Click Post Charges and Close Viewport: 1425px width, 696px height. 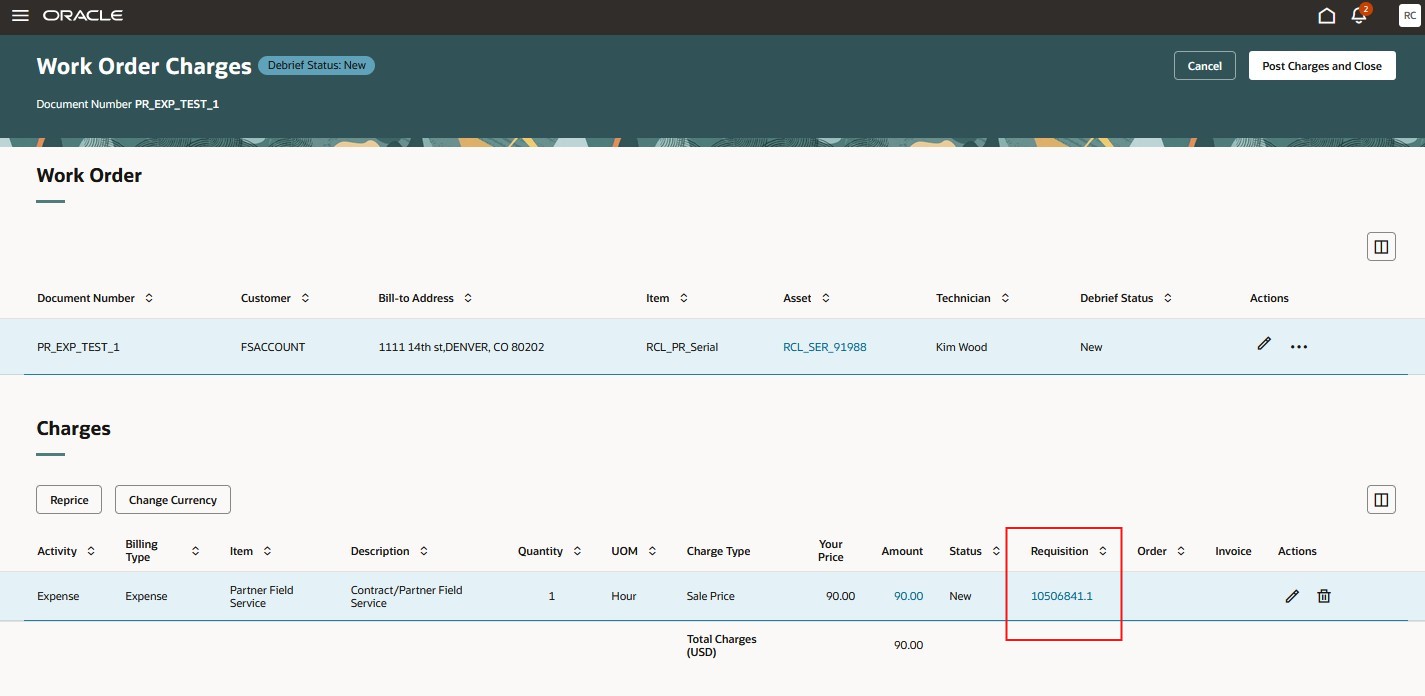pos(1322,66)
